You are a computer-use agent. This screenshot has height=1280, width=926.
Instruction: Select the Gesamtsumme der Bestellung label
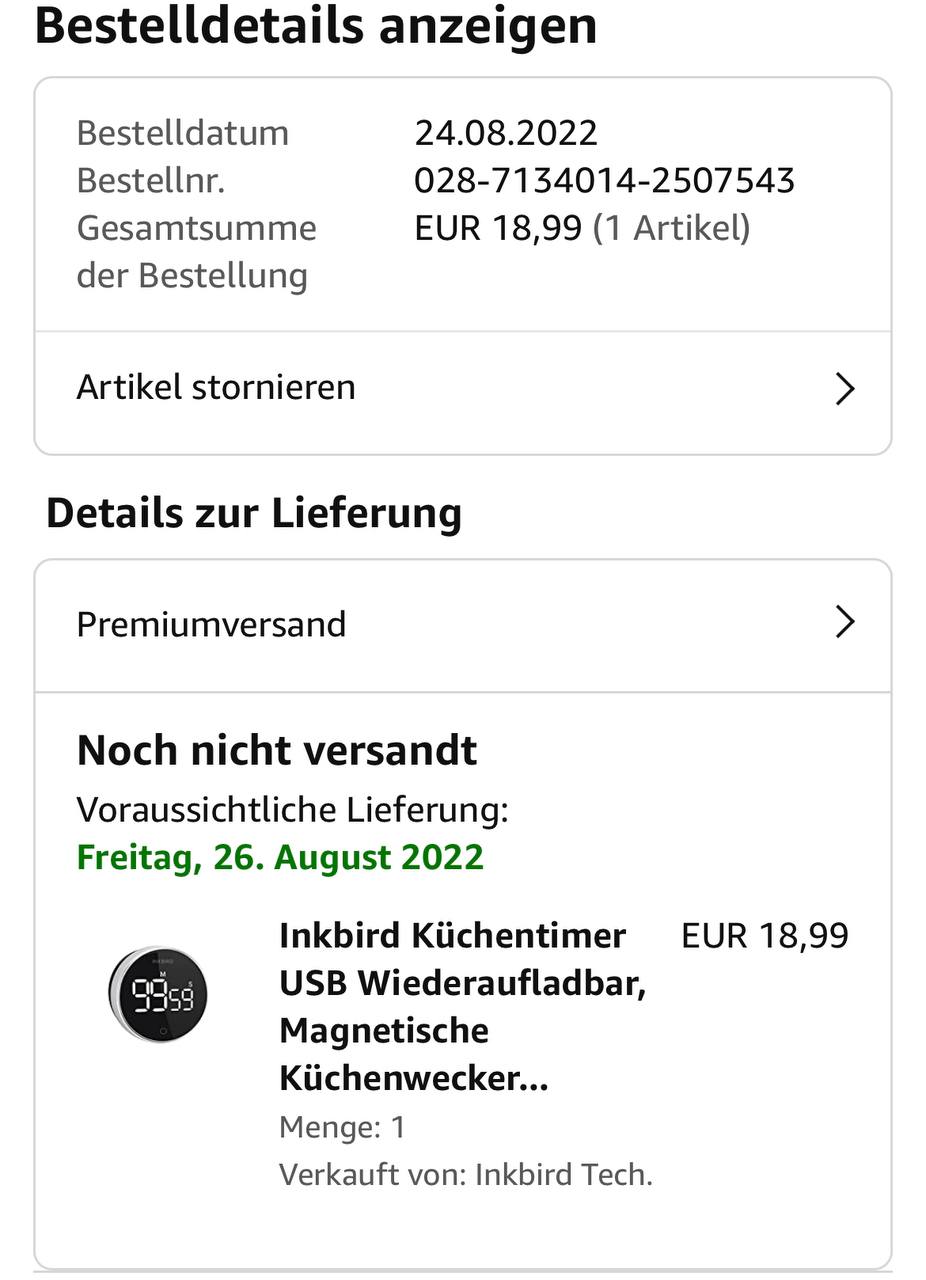pyautogui.click(x=196, y=251)
